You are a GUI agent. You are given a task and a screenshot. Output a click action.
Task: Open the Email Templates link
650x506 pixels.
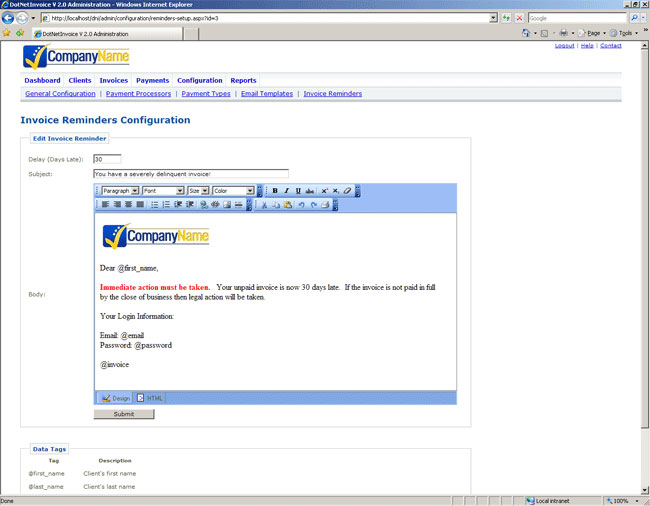(x=267, y=94)
